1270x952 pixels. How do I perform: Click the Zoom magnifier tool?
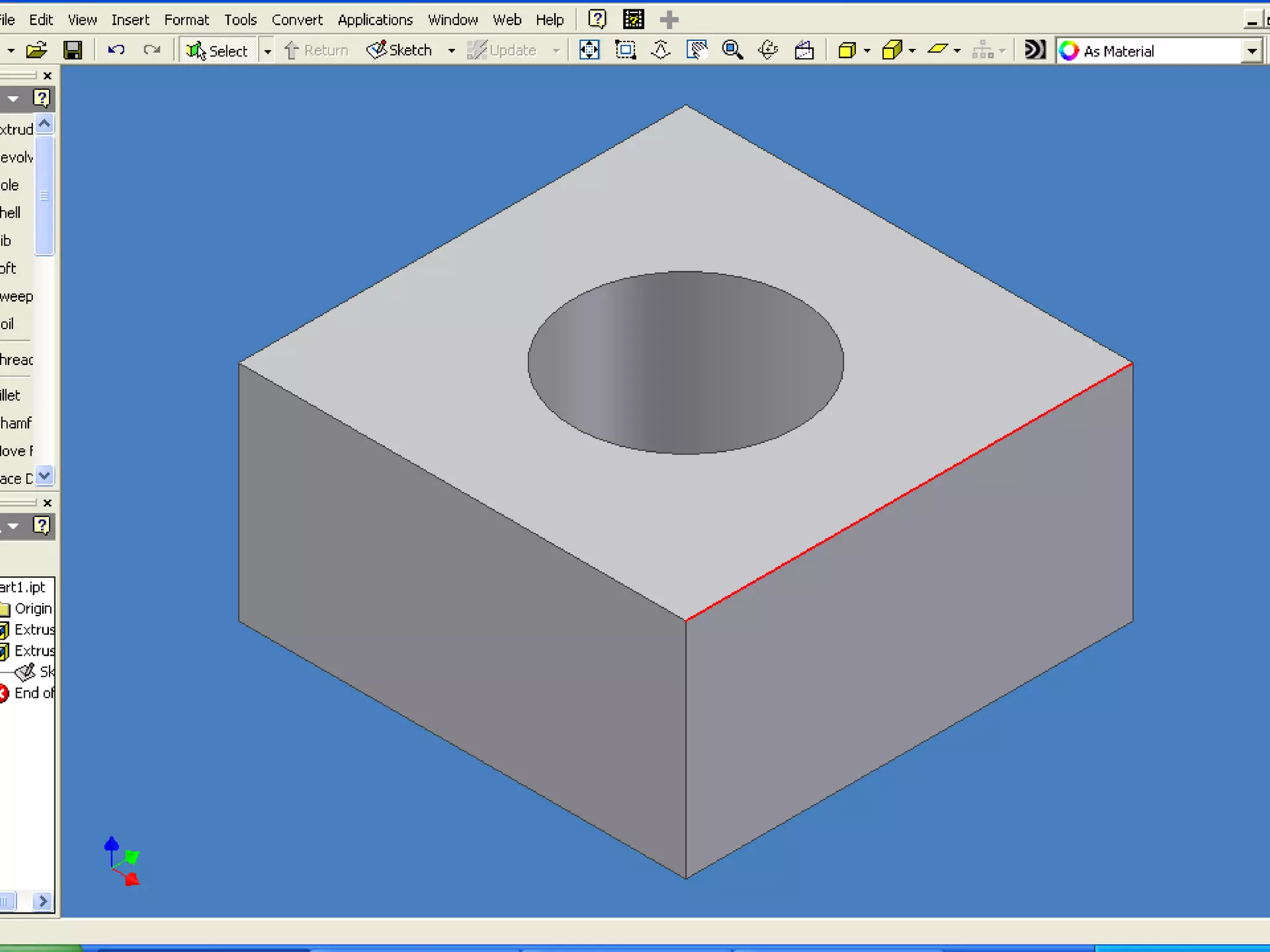click(732, 50)
